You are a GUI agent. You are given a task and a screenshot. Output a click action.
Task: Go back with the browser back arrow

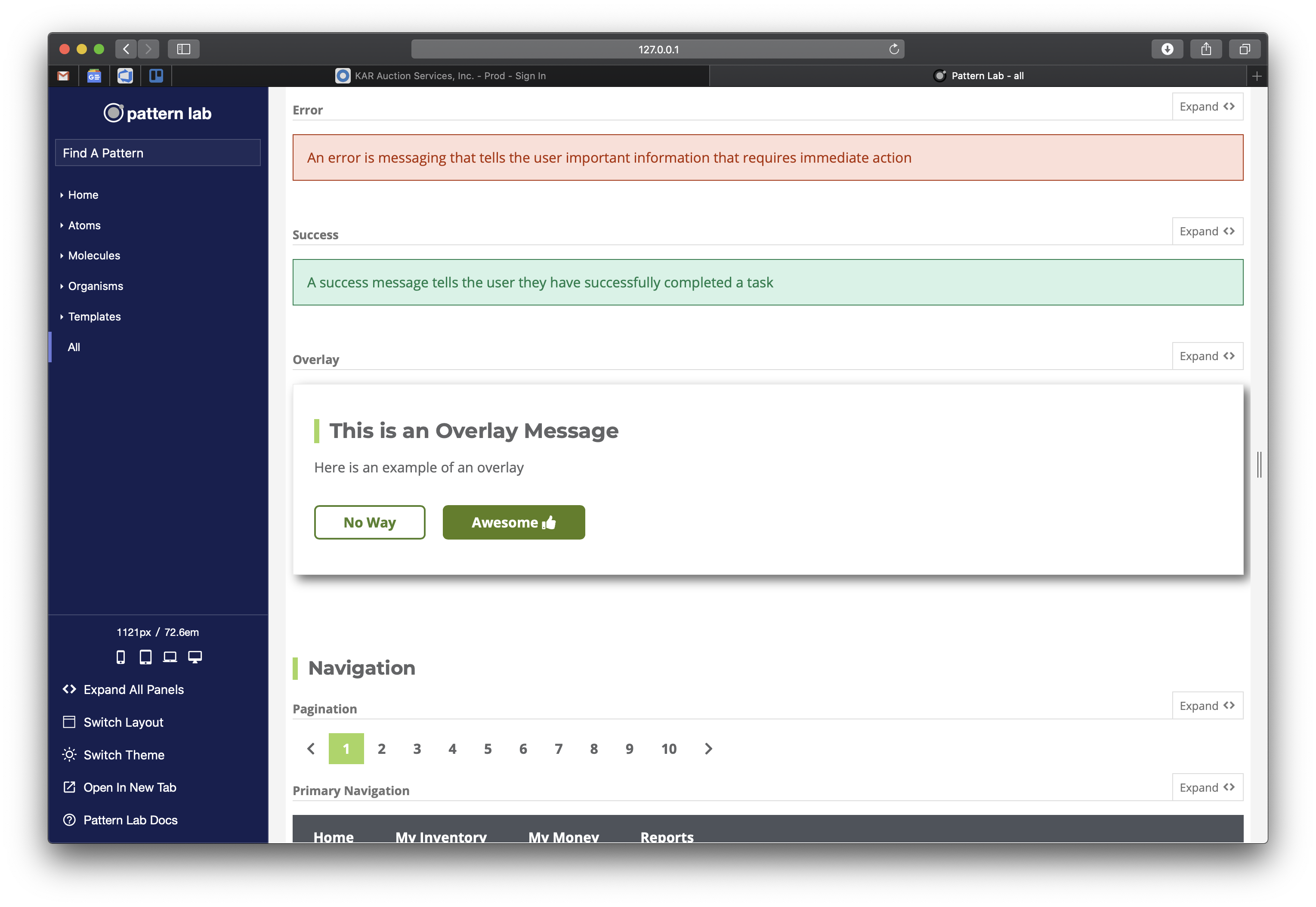[x=126, y=49]
